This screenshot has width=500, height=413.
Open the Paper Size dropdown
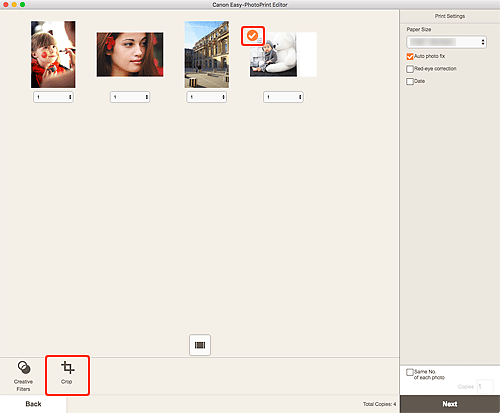click(x=446, y=42)
